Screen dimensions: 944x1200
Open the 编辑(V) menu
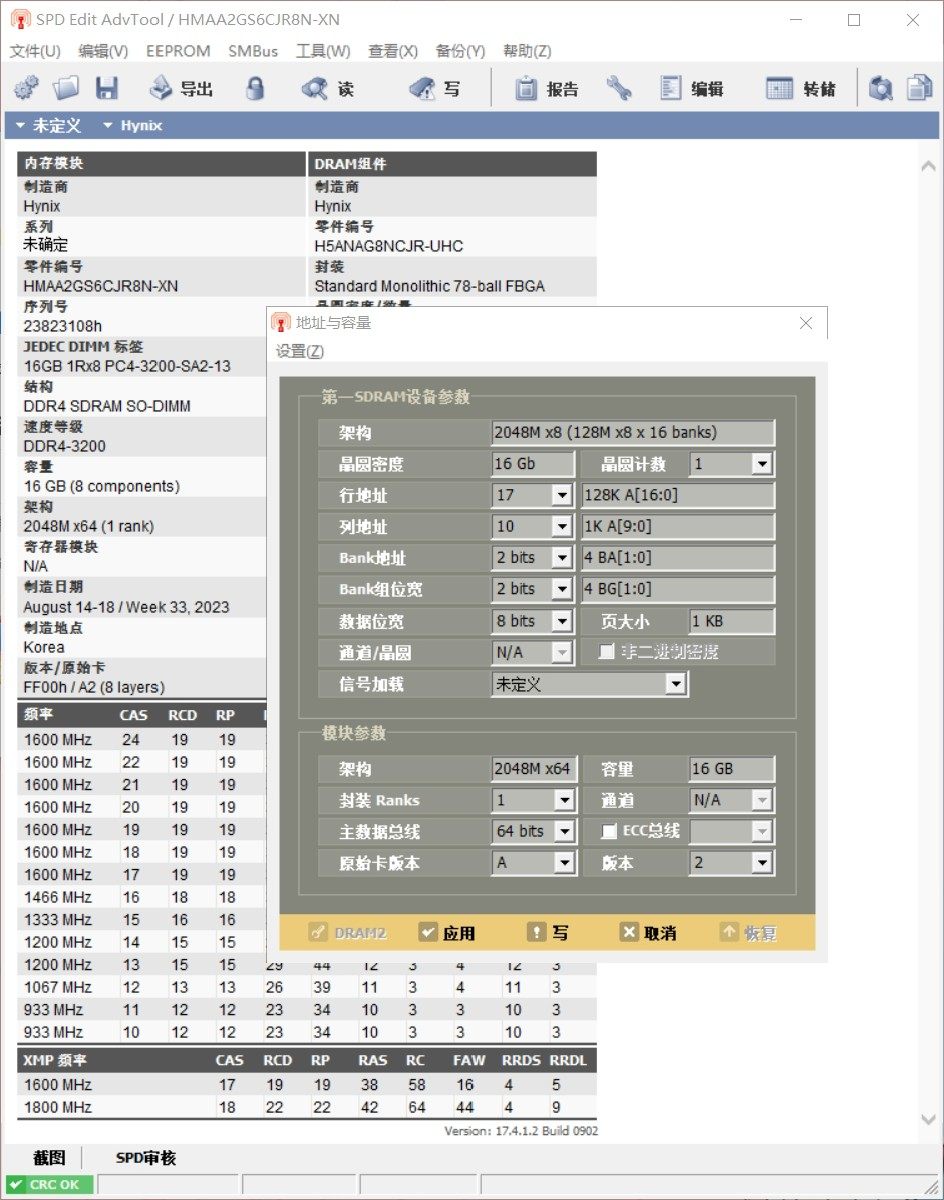[x=103, y=51]
